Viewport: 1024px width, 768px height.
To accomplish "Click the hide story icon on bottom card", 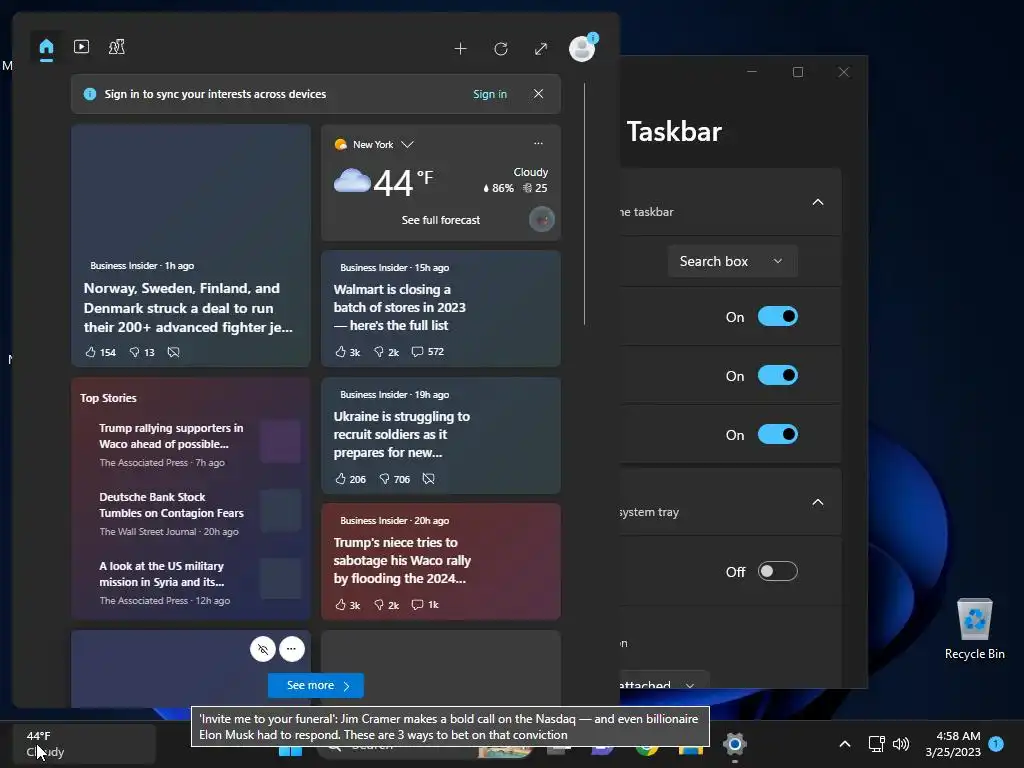I will [263, 649].
